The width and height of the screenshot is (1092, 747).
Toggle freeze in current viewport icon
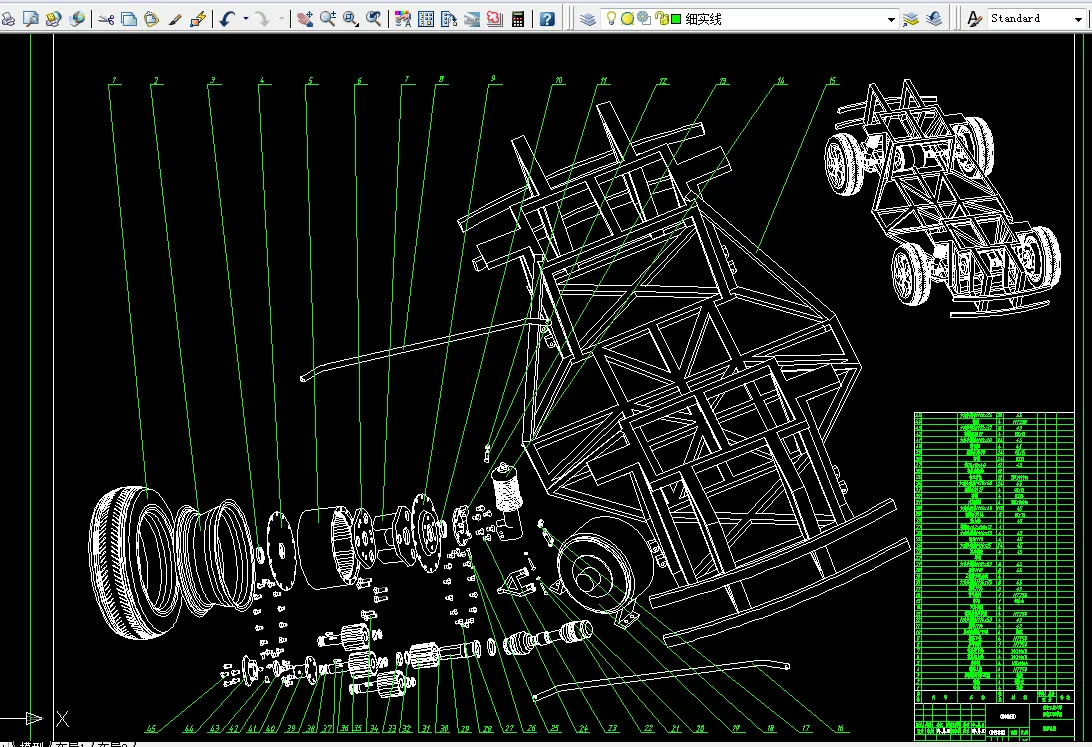coord(644,19)
